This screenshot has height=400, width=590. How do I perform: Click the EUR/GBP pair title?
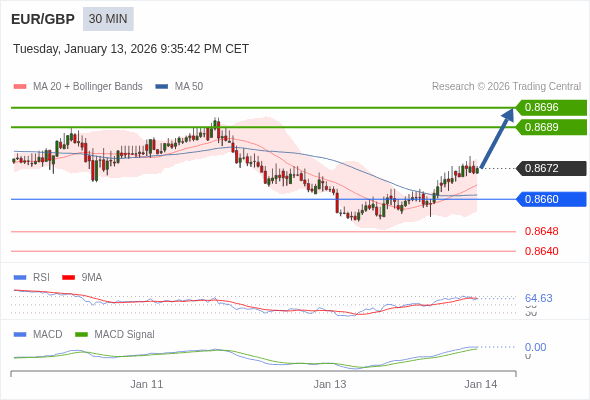[43, 19]
